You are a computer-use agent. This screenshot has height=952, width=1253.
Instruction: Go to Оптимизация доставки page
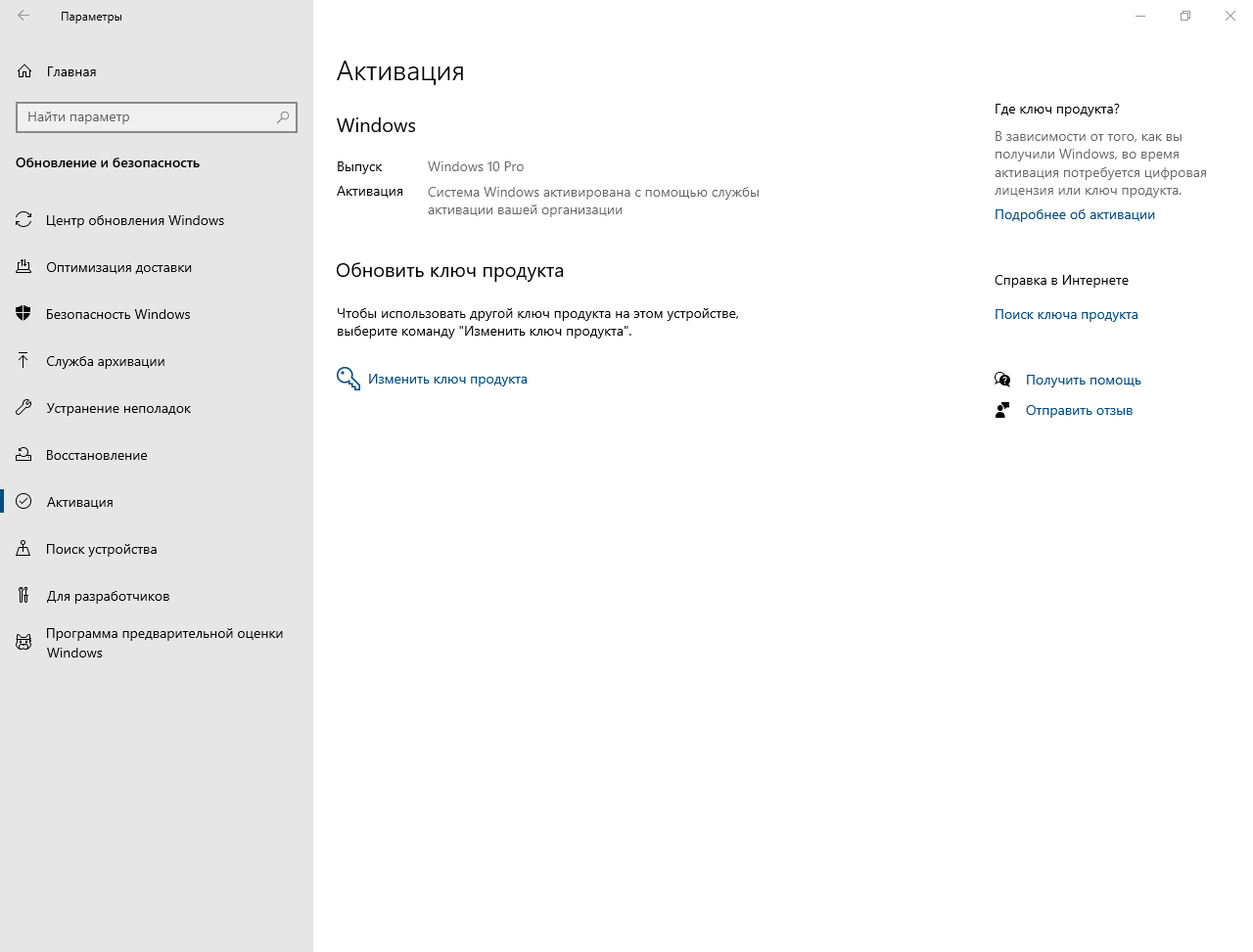coord(157,267)
